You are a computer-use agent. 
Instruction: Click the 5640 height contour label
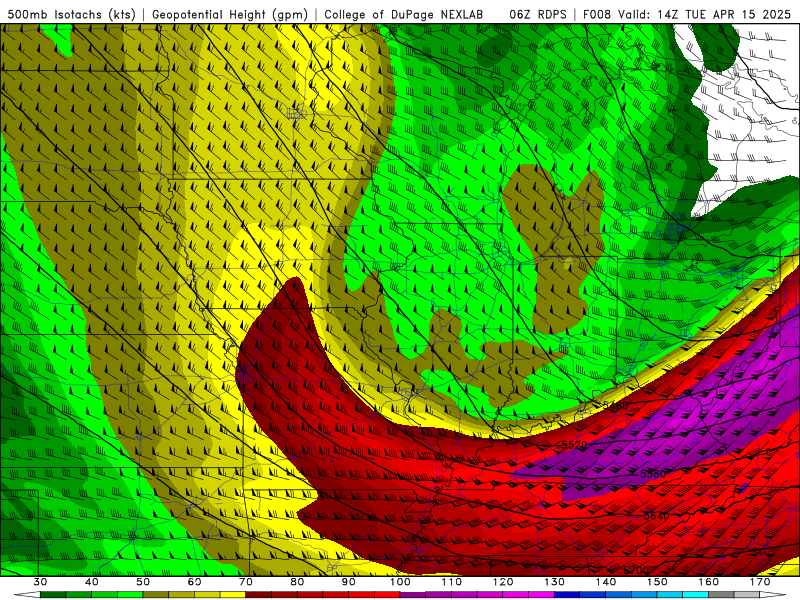656,516
